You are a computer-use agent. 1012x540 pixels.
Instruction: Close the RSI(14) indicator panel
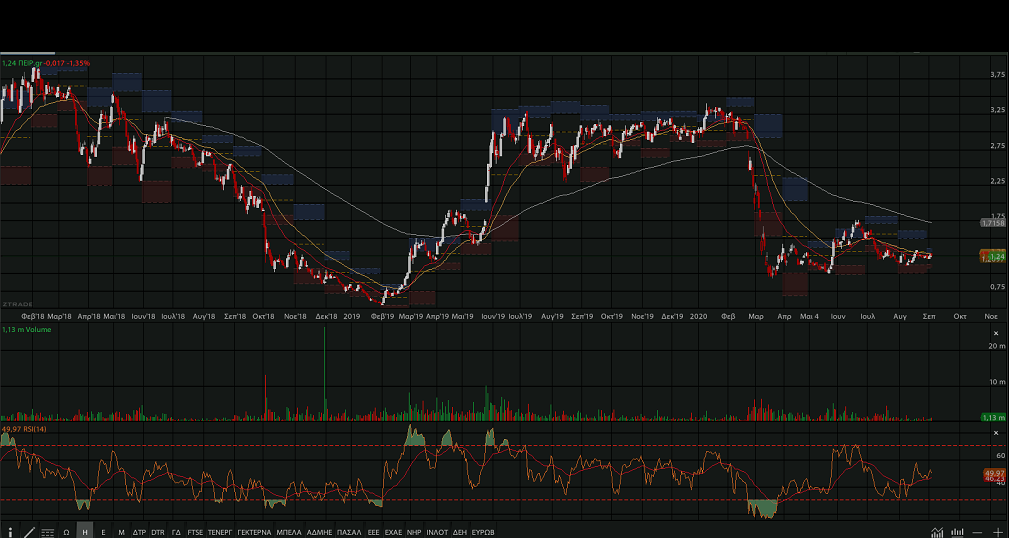(x=995, y=432)
